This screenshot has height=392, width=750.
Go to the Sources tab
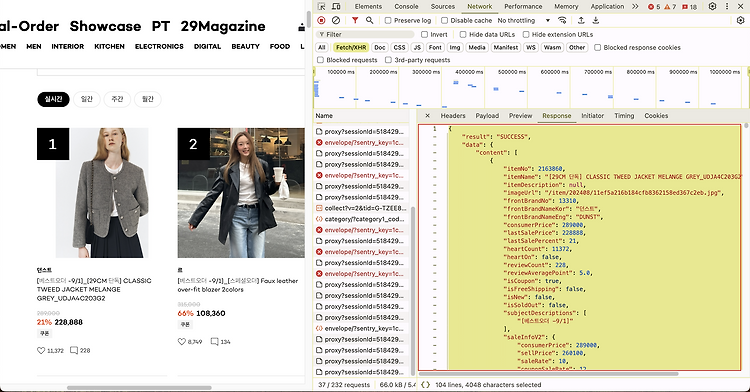click(x=443, y=7)
